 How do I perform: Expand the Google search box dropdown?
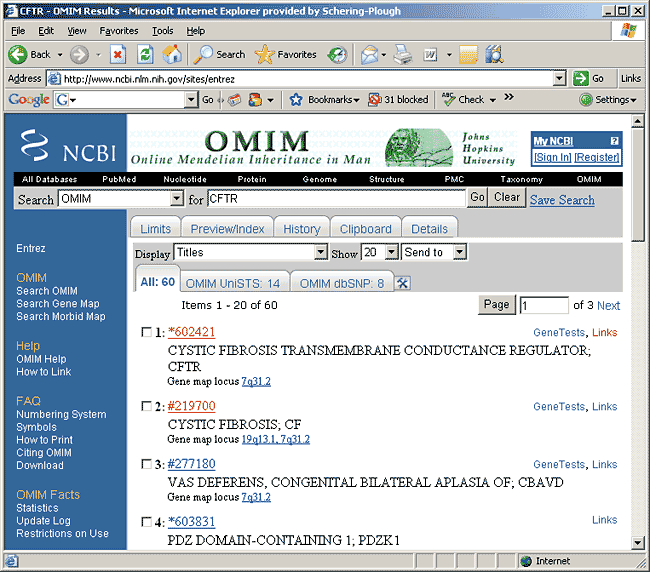pyautogui.click(x=191, y=99)
